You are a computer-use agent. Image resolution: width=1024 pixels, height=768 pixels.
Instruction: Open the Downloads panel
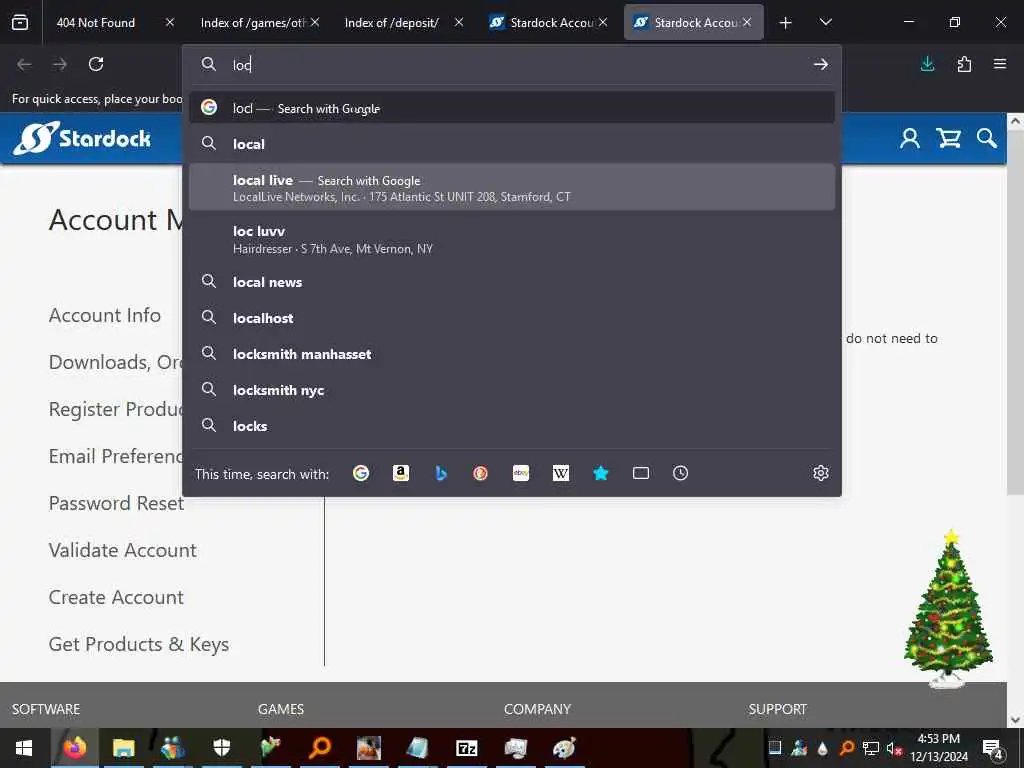[927, 64]
